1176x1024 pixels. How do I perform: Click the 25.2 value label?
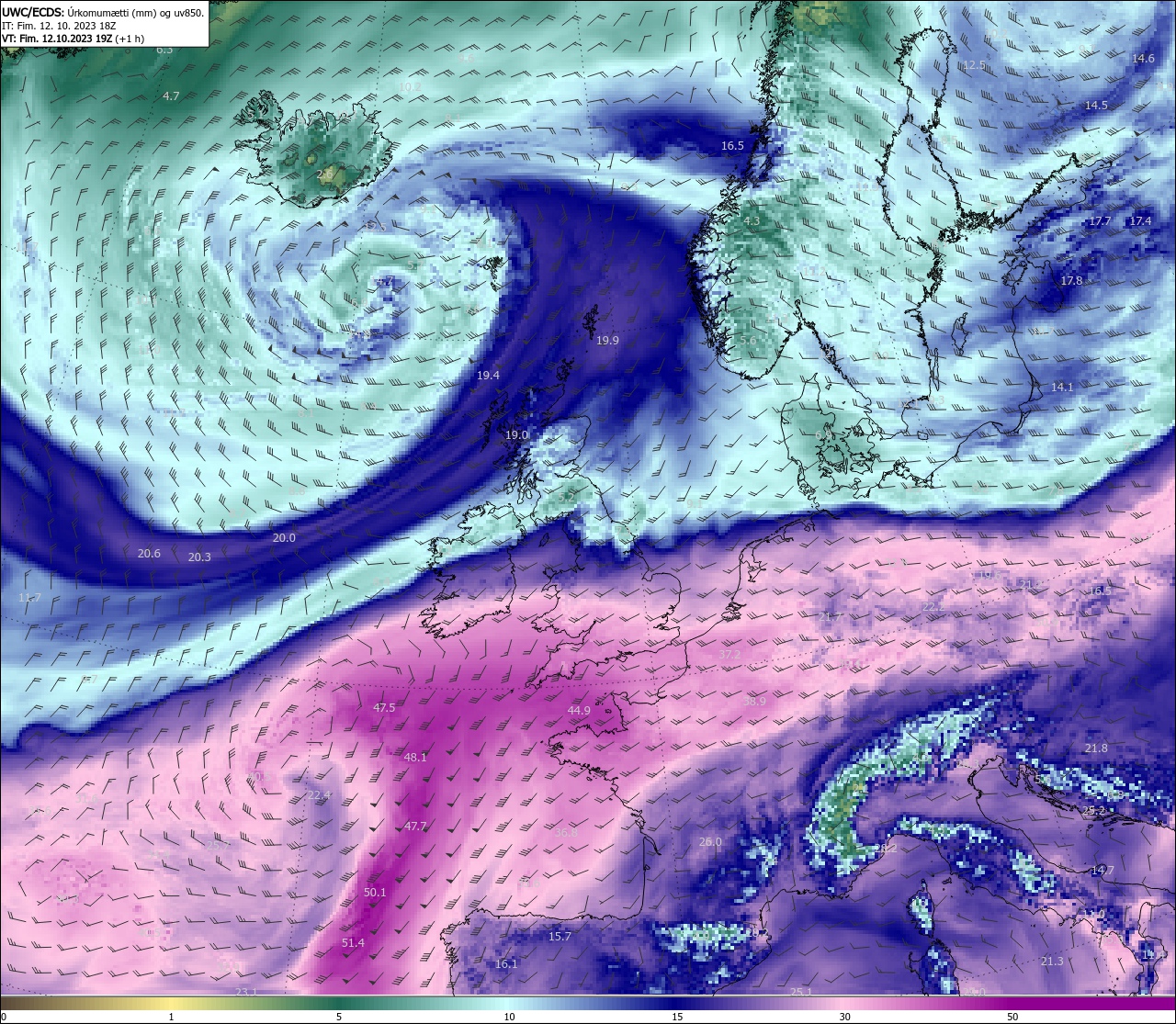[1093, 812]
